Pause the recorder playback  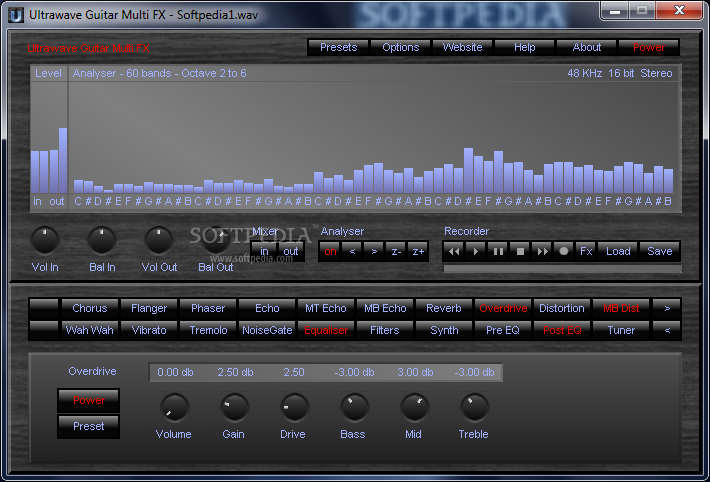coord(498,251)
